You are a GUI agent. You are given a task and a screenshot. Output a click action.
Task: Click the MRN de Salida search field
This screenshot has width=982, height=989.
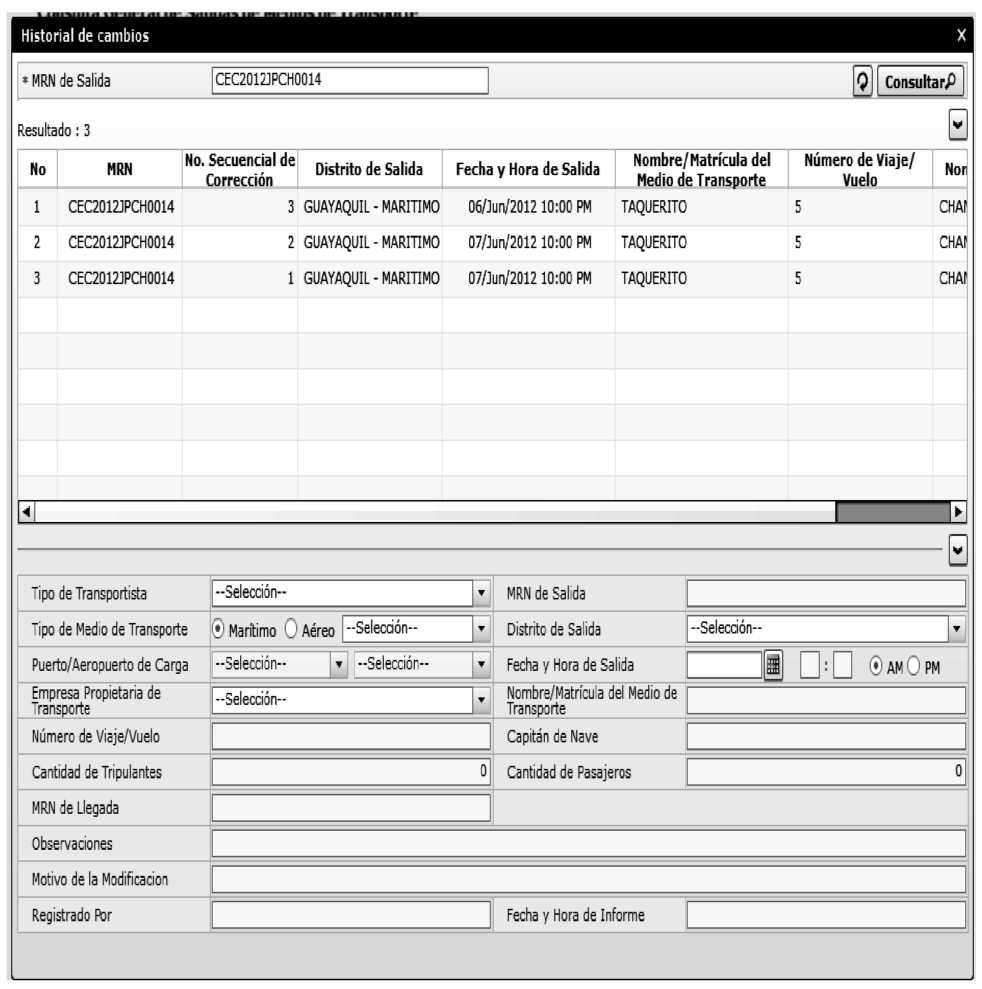coord(350,81)
